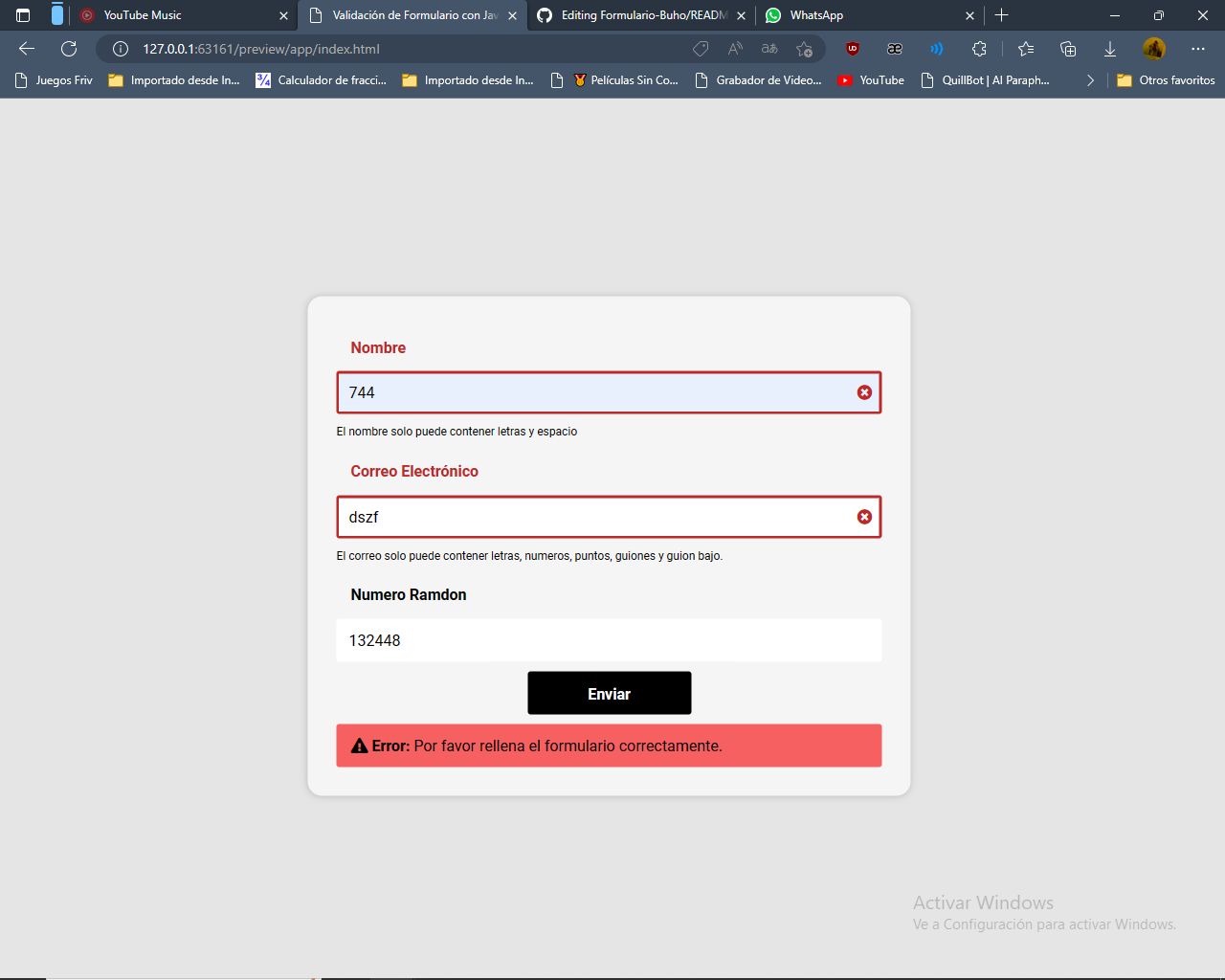Screen dimensions: 1225x980
Task: View browser Downloads
Action: click(x=1109, y=49)
